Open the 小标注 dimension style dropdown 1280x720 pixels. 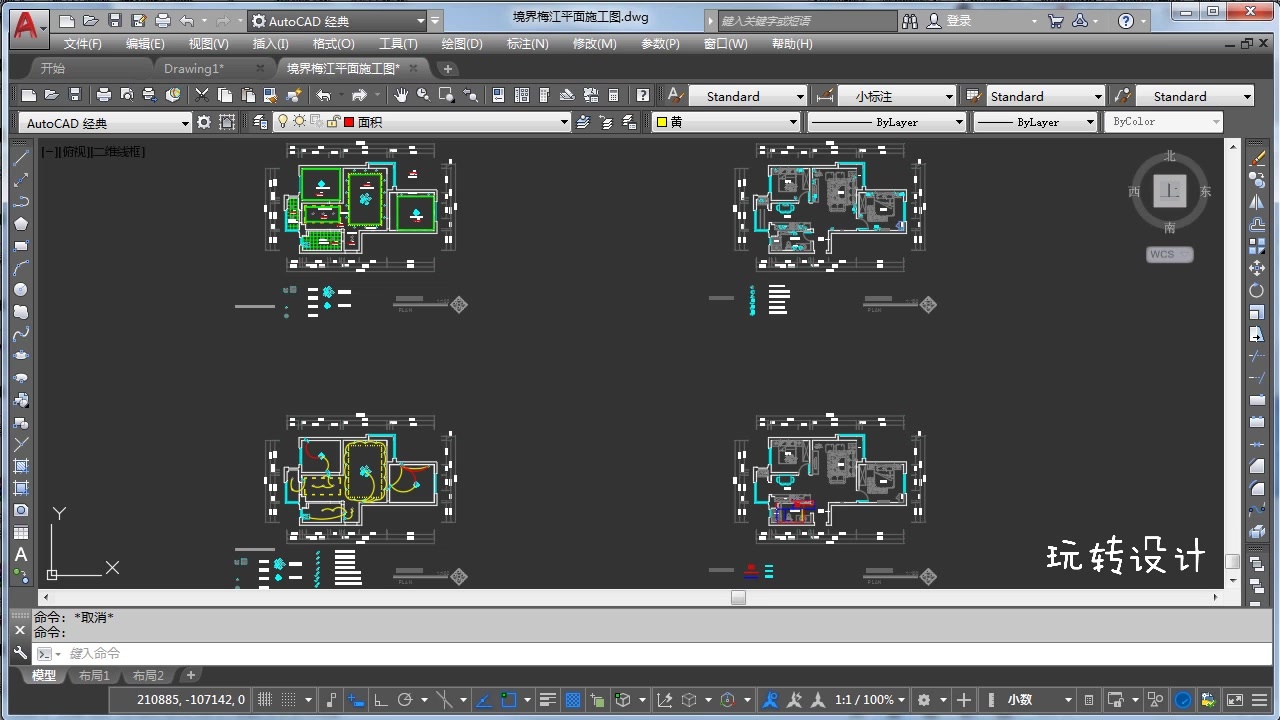(x=897, y=96)
